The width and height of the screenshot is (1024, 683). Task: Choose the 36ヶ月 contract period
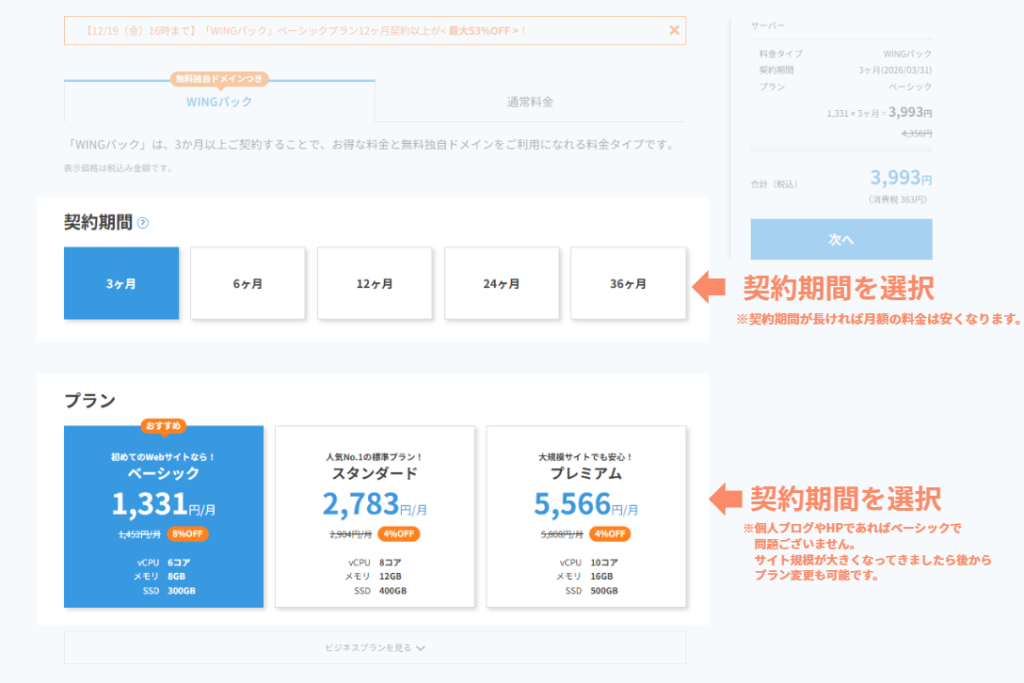(628, 284)
